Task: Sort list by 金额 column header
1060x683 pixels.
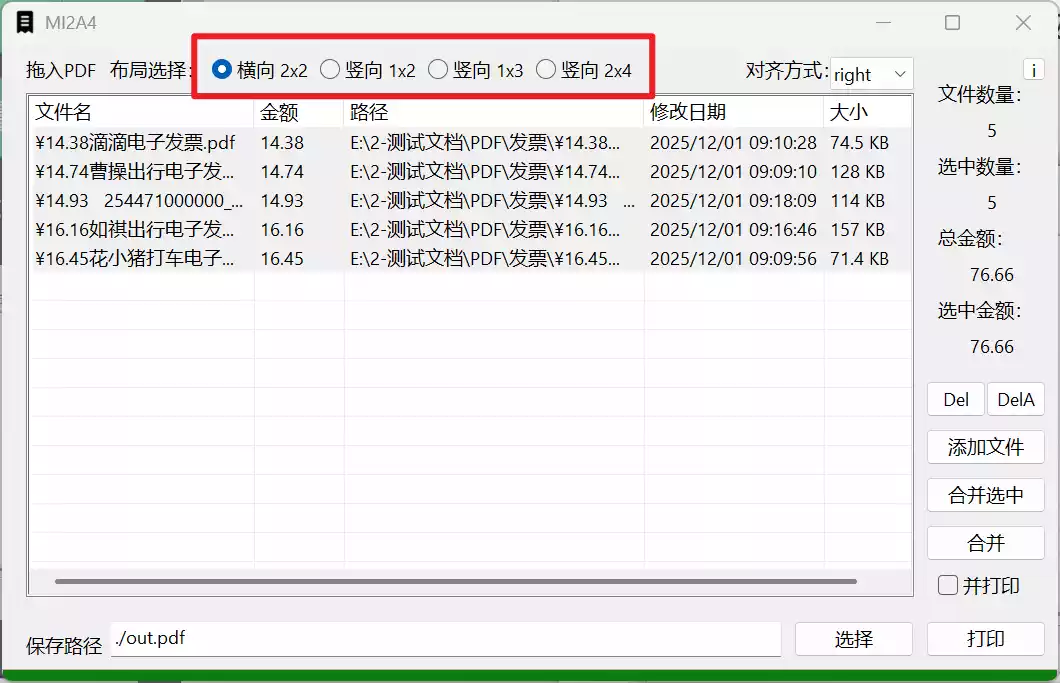Action: pos(298,112)
